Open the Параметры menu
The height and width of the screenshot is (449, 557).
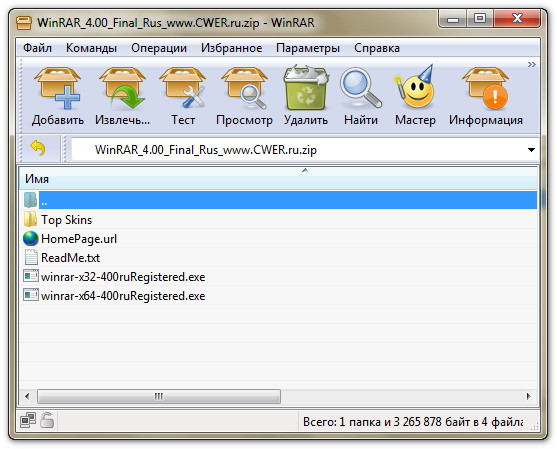[308, 48]
